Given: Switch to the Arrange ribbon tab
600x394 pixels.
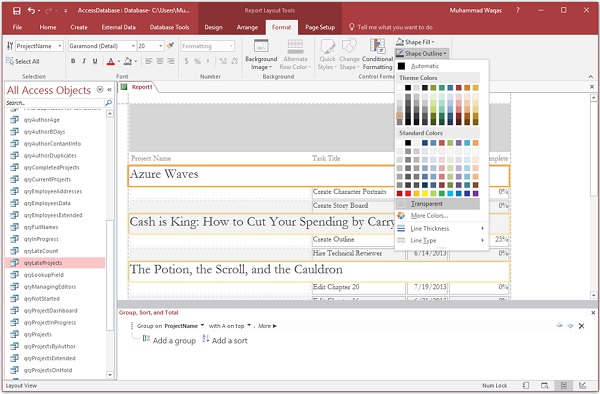Looking at the screenshot, I should point(247,27).
